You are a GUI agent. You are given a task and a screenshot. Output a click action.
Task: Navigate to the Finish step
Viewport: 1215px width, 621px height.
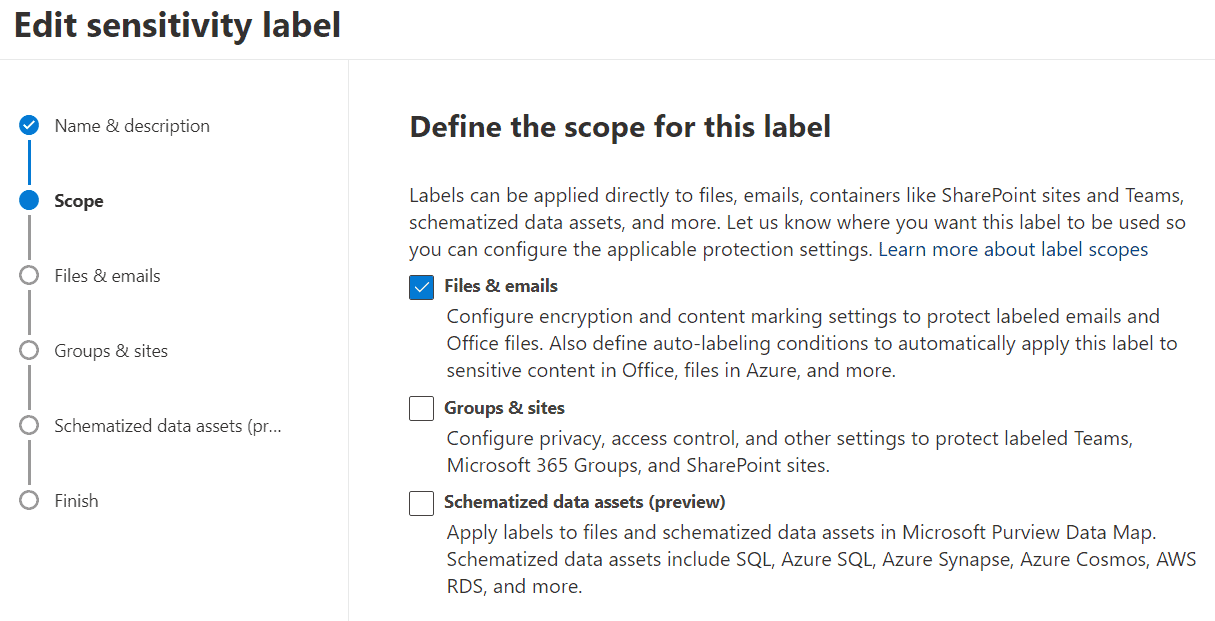pyautogui.click(x=78, y=500)
